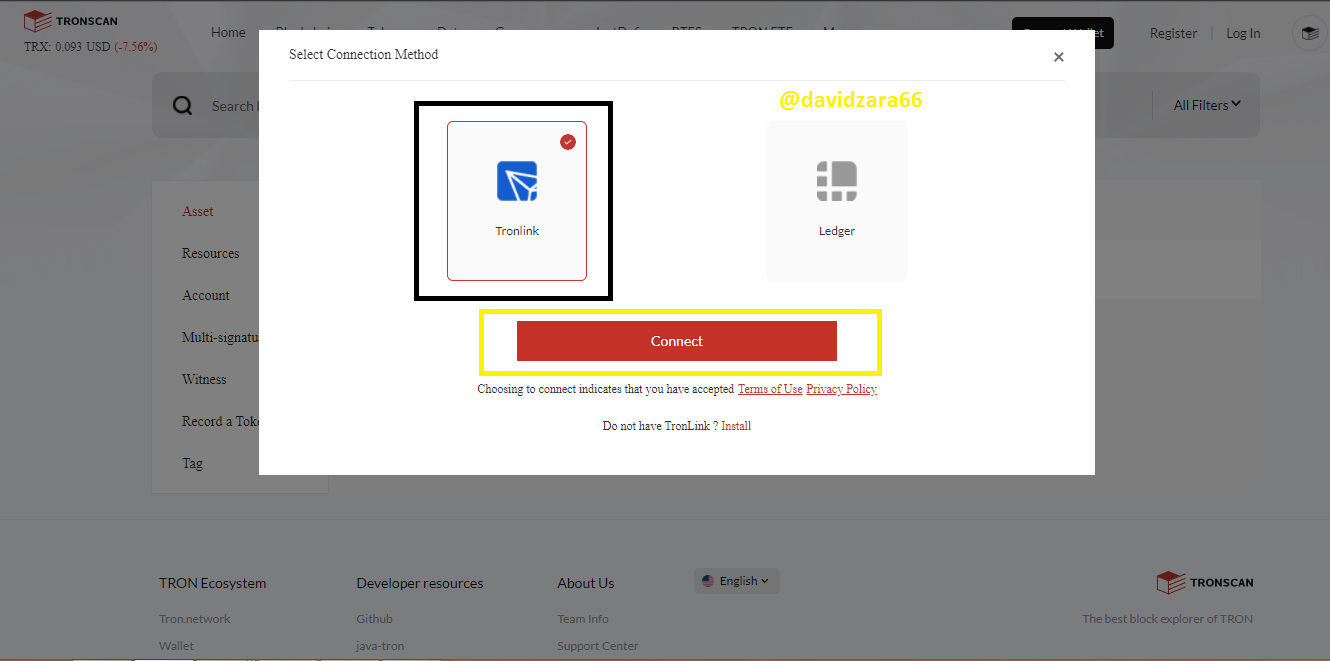
Task: Open the All Filters dropdown
Action: tap(1207, 105)
